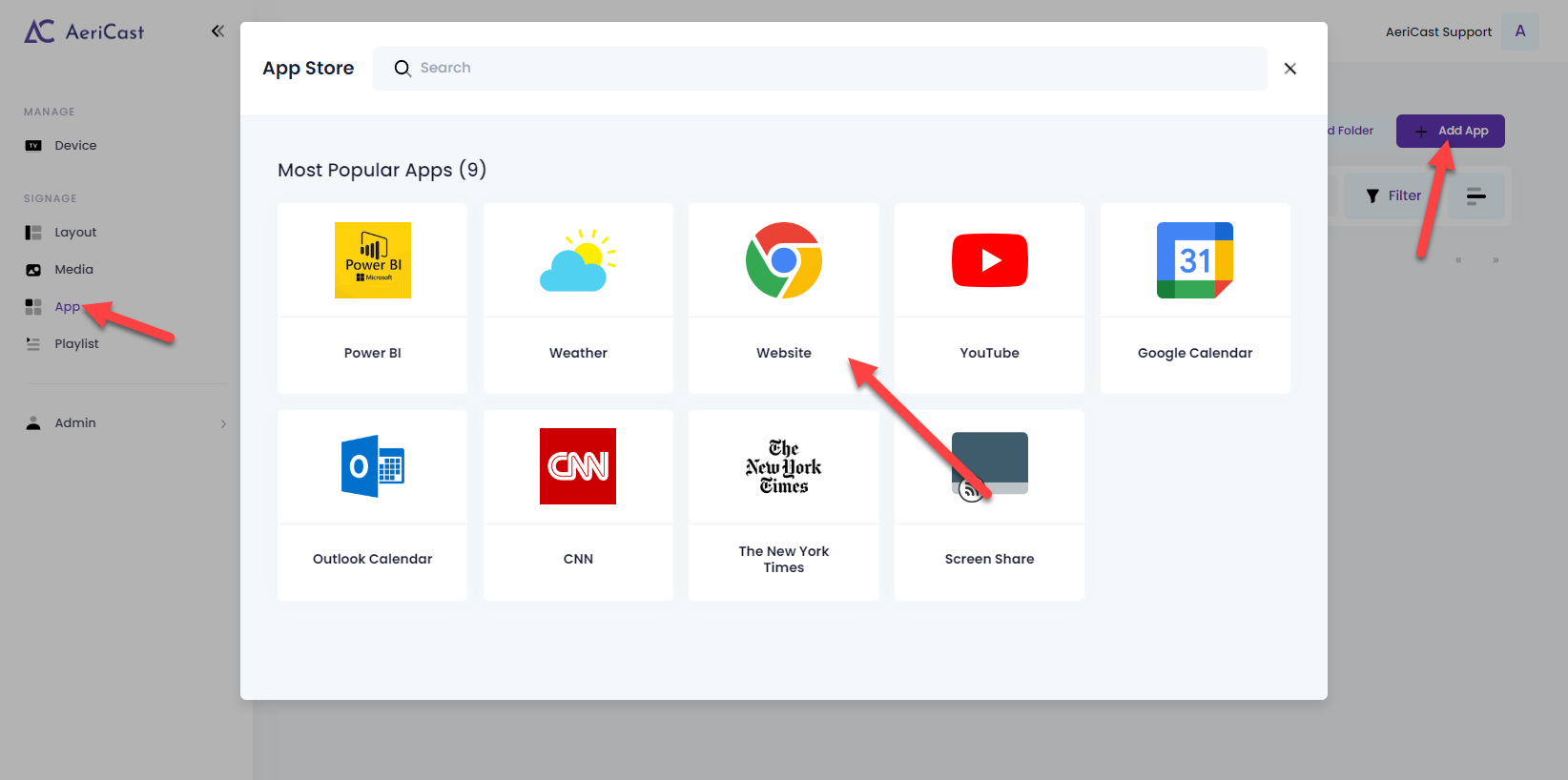
Task: Click the Filter funnel icon
Action: (1372, 195)
